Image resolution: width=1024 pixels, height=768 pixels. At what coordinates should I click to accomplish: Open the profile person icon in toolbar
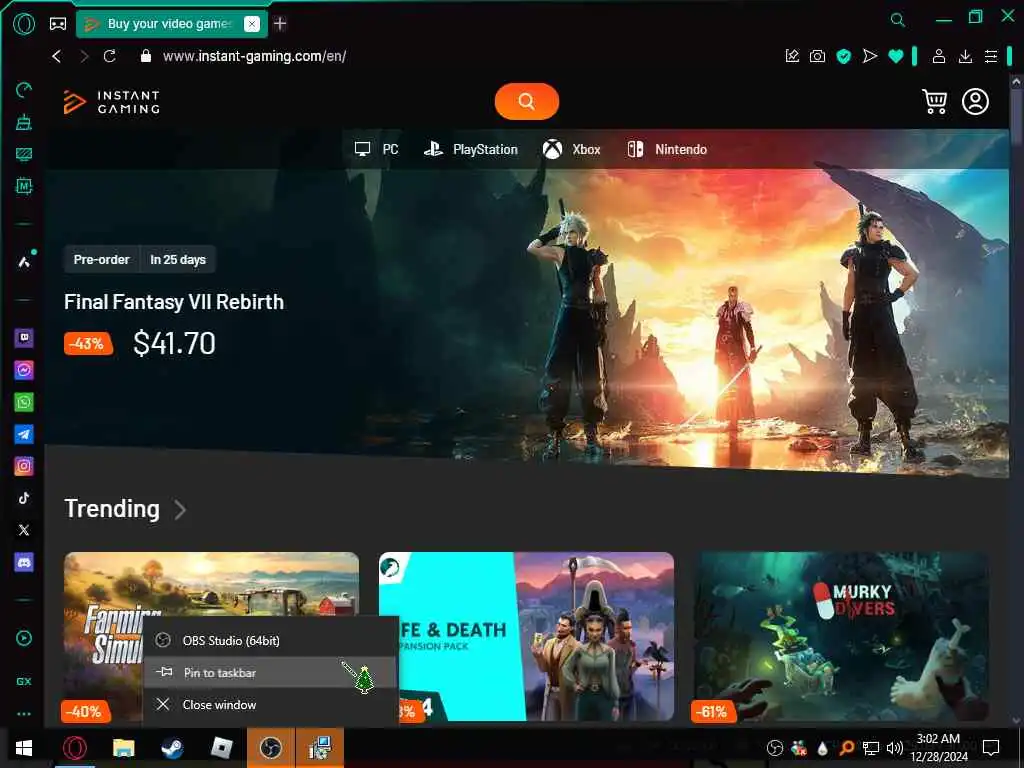938,56
